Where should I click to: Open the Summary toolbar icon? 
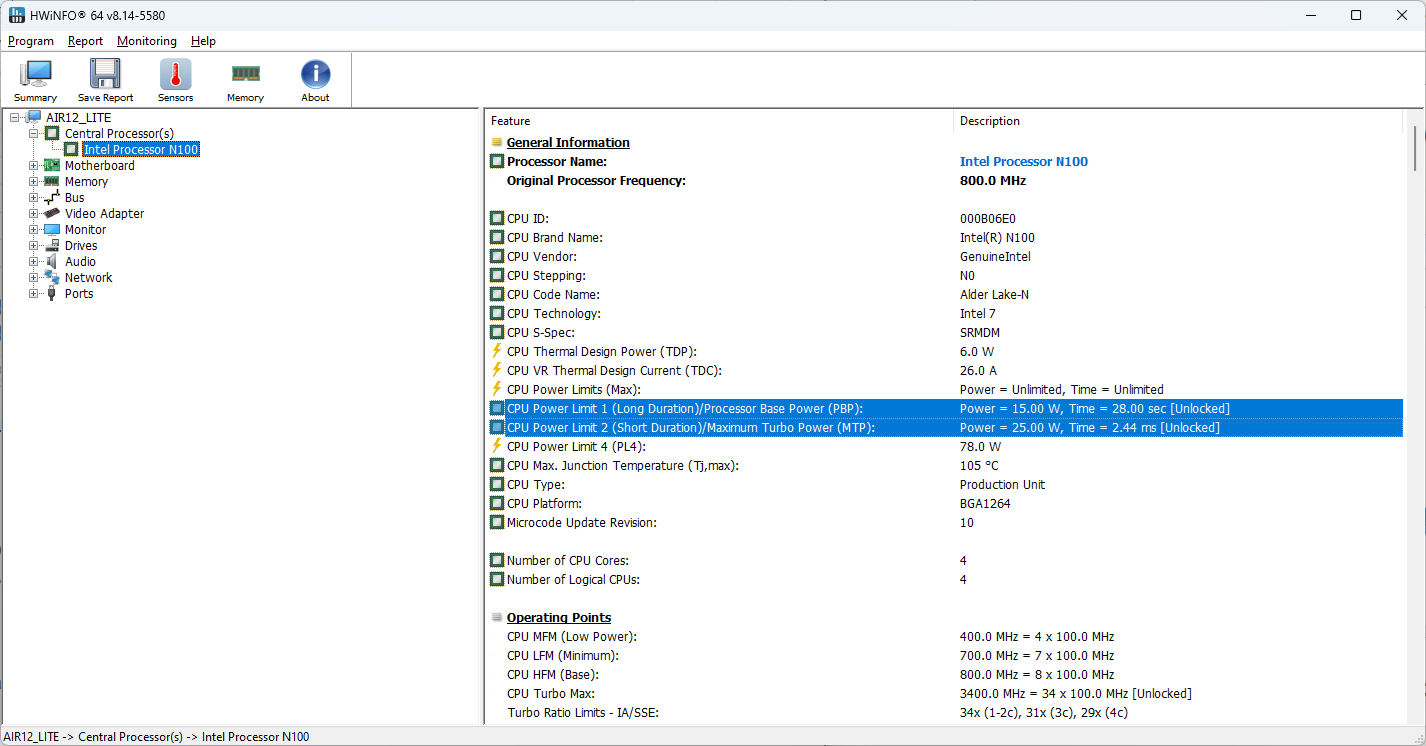[36, 75]
